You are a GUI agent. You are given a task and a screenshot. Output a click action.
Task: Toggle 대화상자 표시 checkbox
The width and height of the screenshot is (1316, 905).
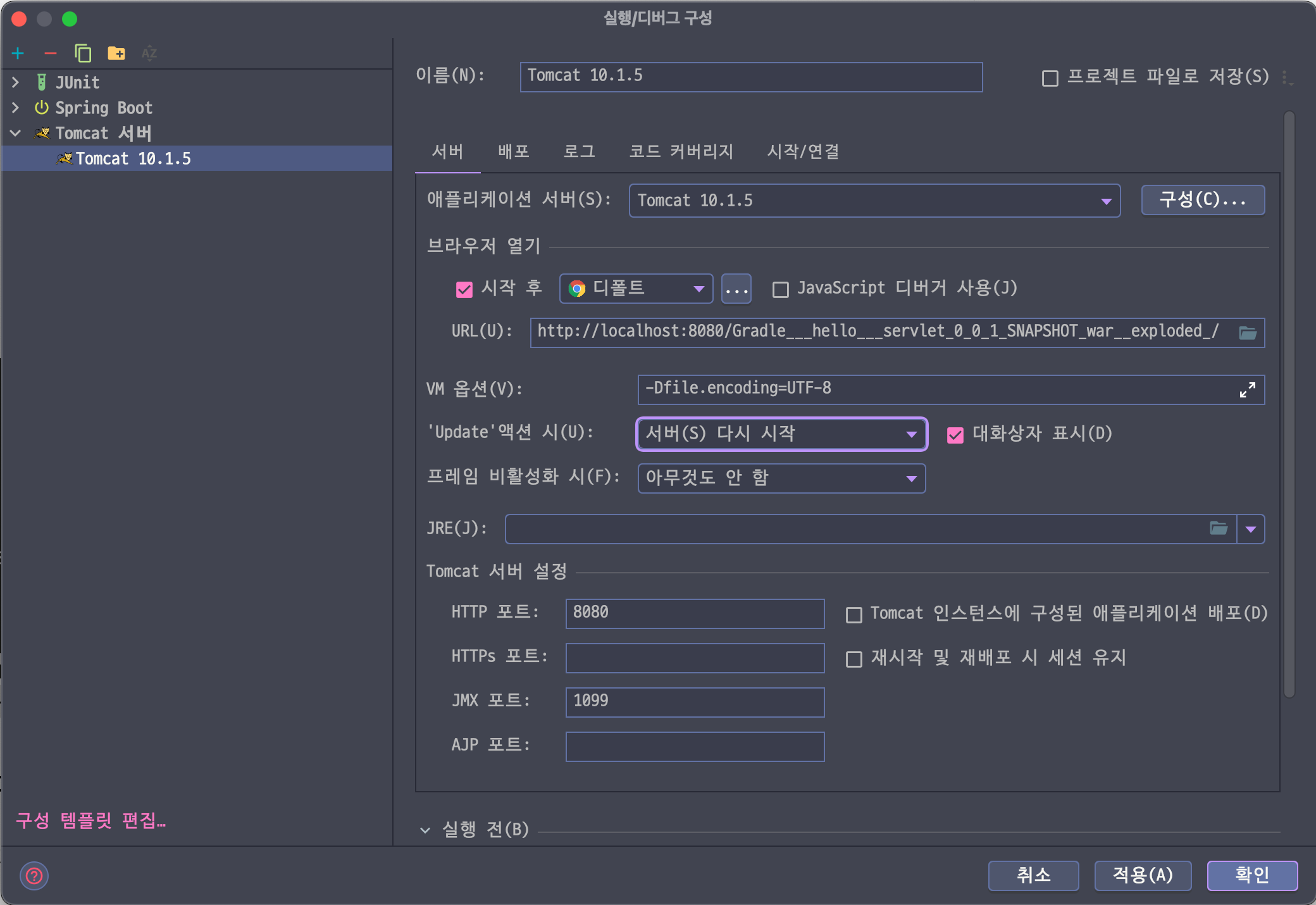point(955,435)
